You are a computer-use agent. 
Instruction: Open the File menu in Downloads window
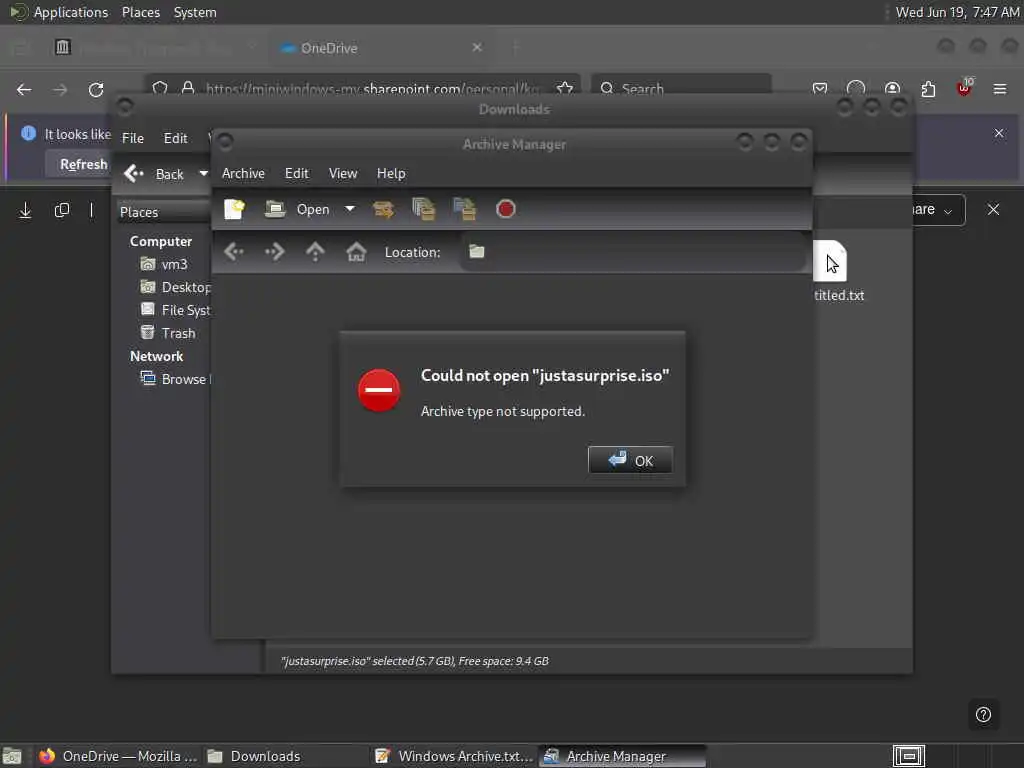point(133,138)
